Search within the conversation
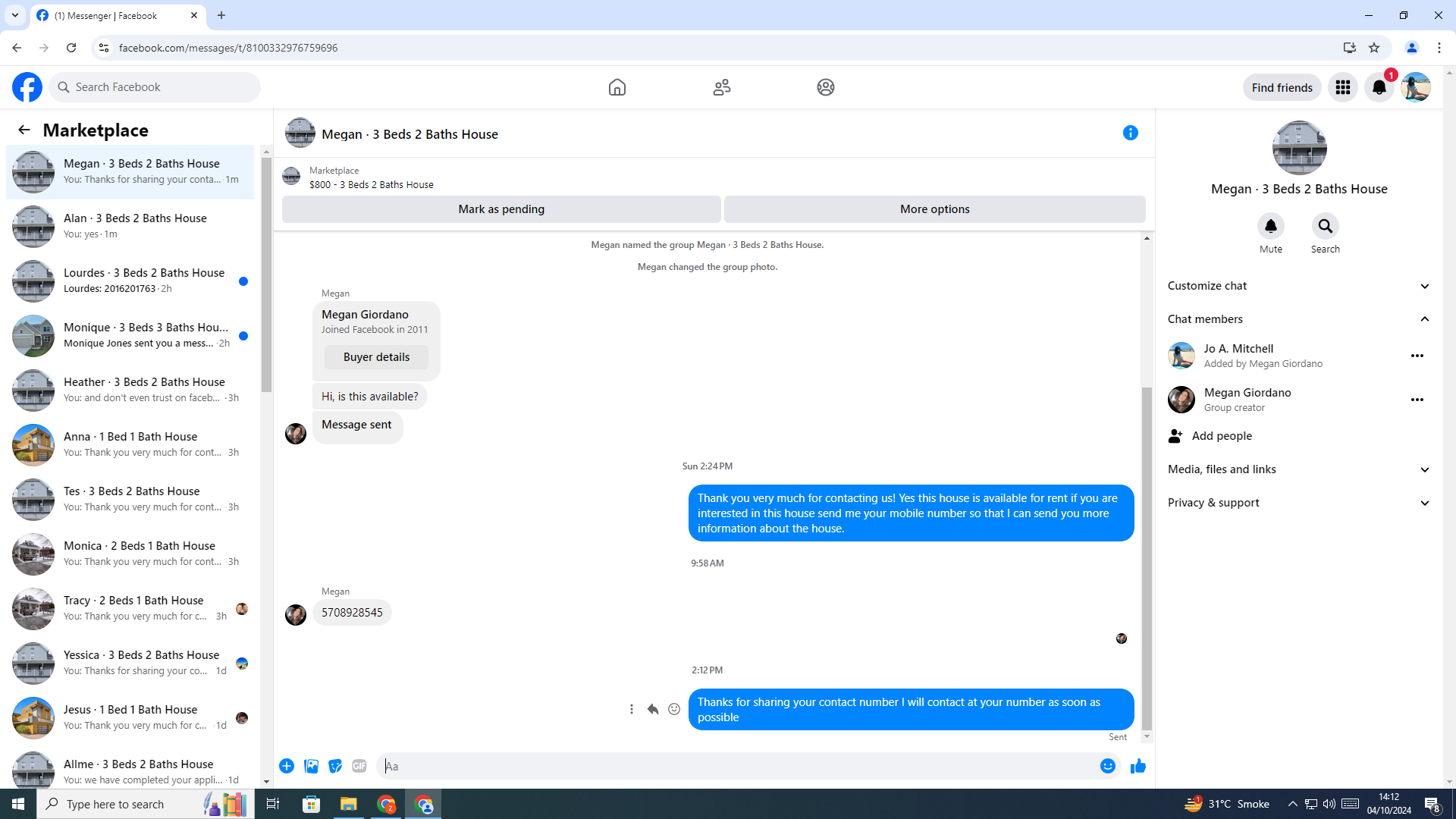The image size is (1456, 819). click(x=1326, y=226)
